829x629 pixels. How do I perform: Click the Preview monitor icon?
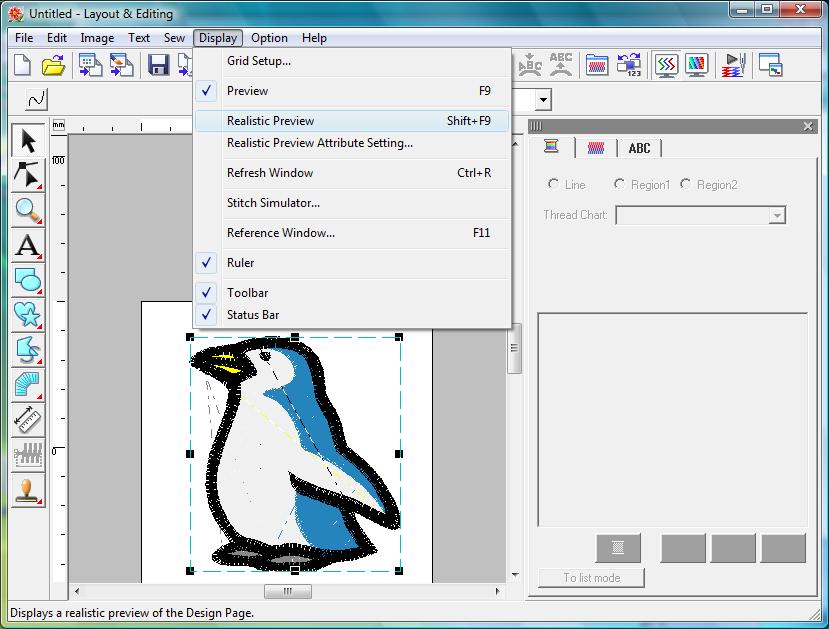[666, 65]
